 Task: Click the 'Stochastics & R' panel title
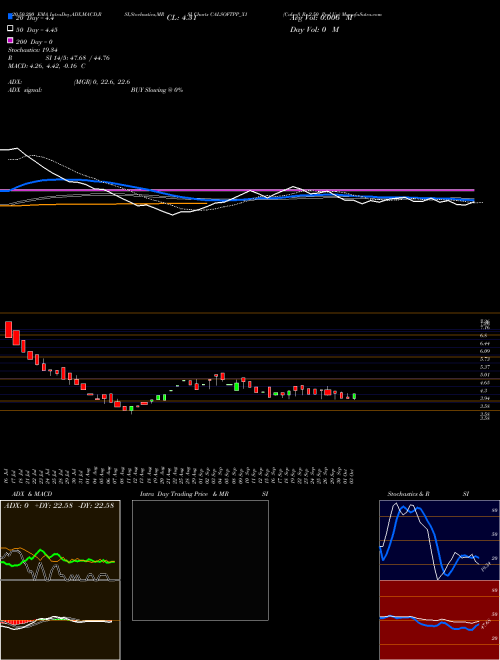[x=409, y=494]
